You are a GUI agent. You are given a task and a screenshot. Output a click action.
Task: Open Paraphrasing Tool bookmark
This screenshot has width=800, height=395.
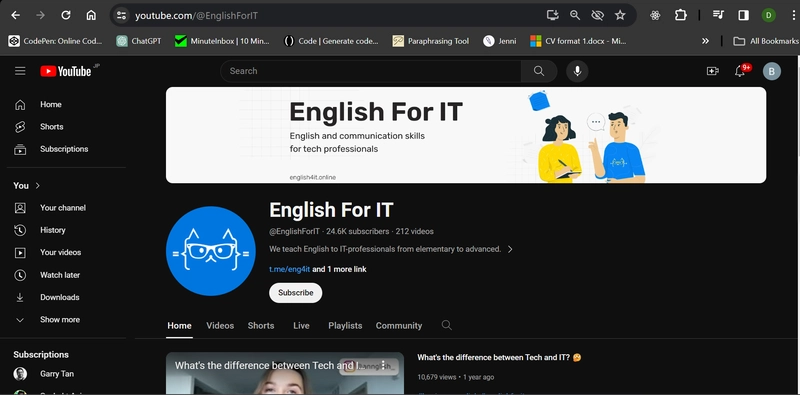coord(431,41)
